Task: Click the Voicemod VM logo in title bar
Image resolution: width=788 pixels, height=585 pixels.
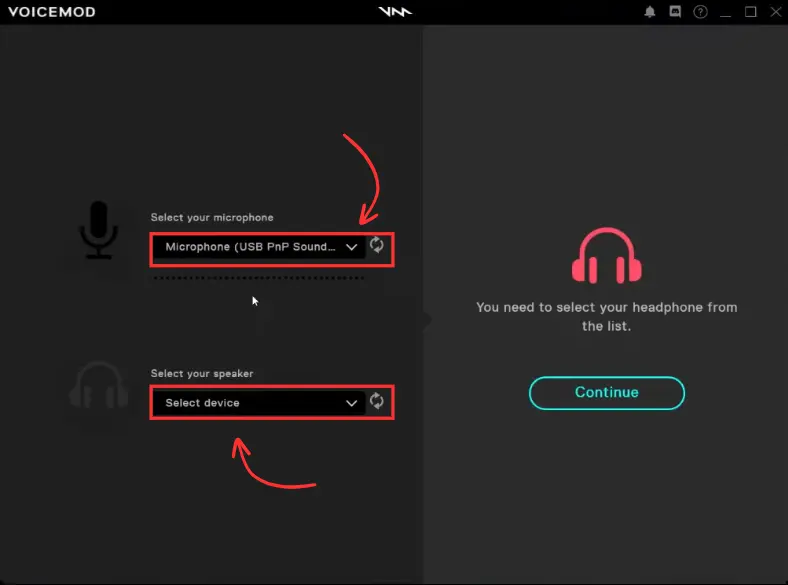Action: [x=395, y=12]
